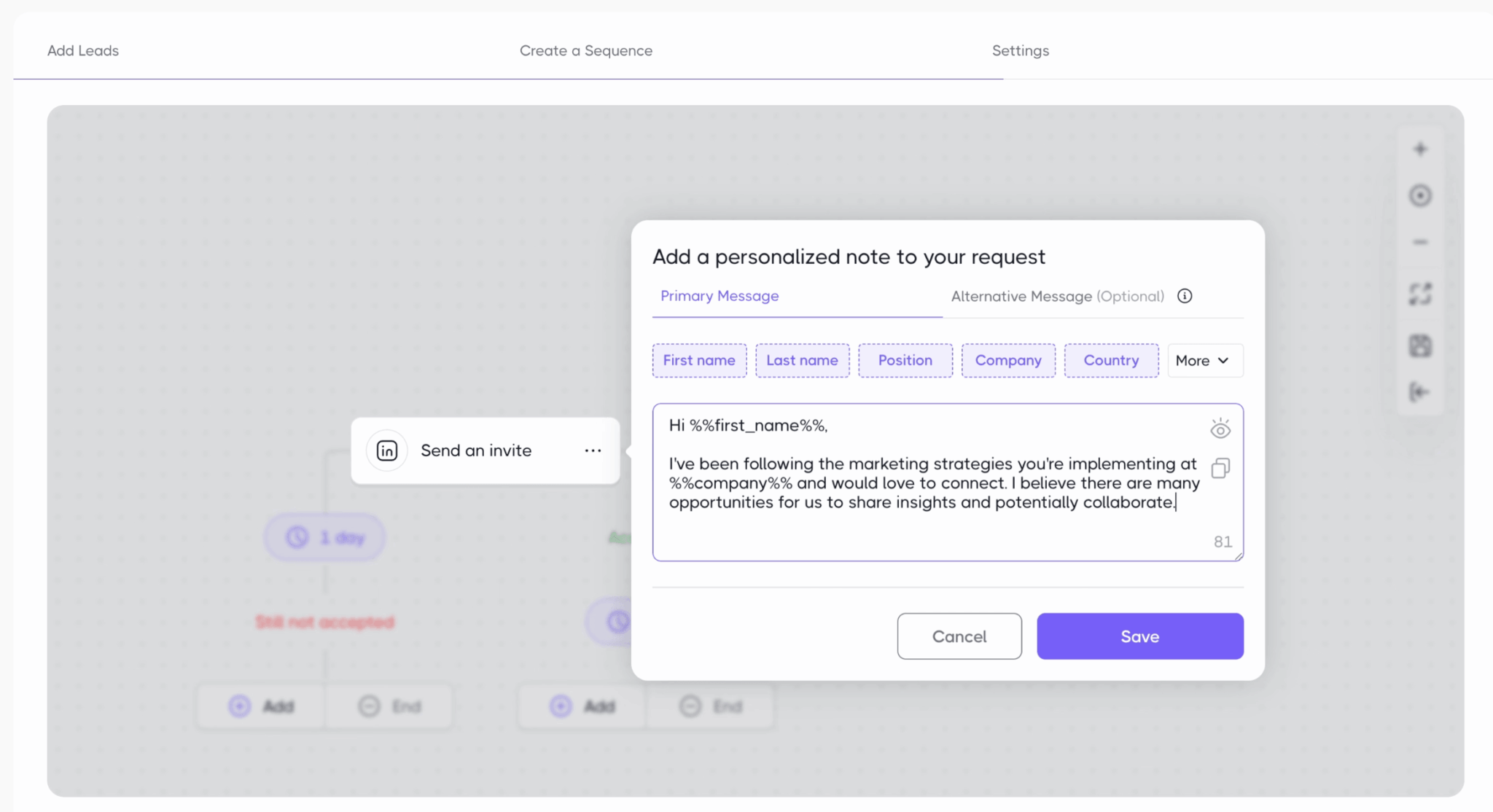
Task: Insert the First name variable
Action: (699, 361)
